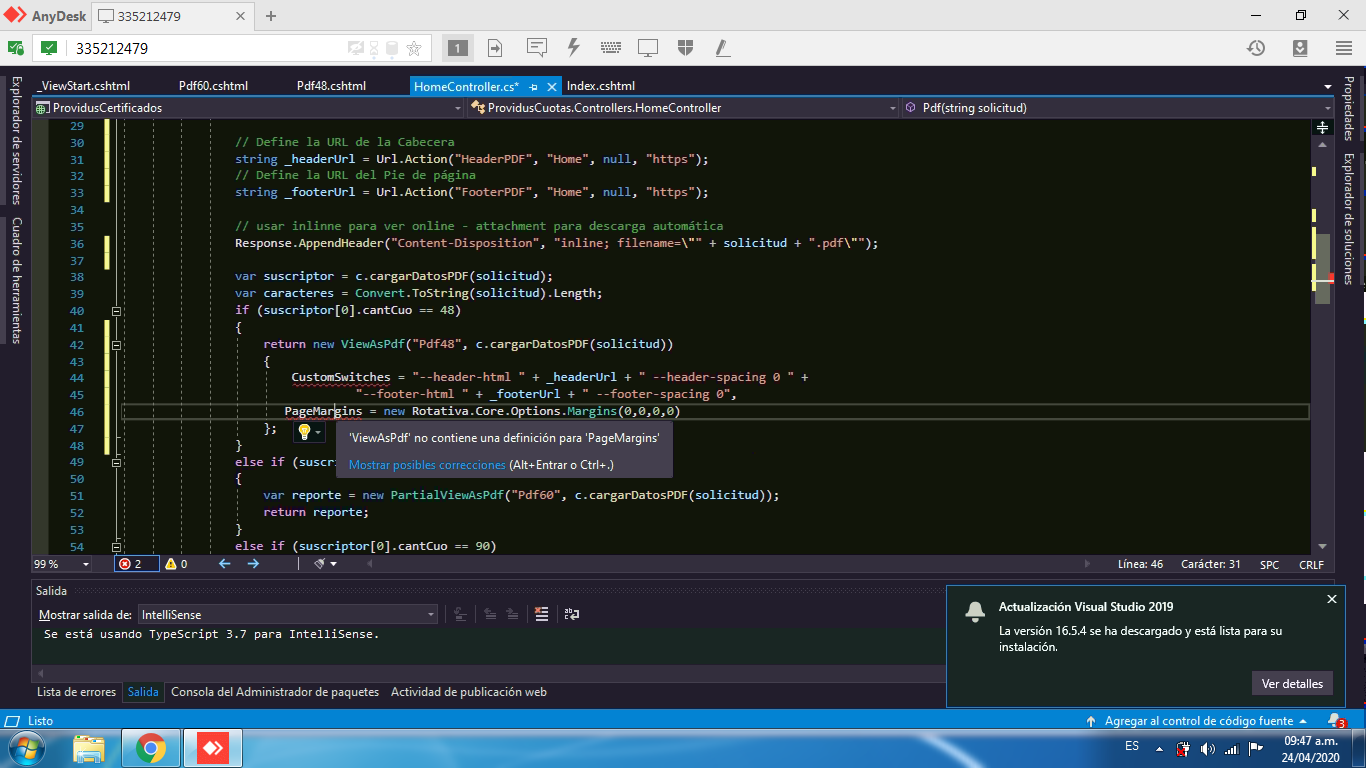Open AnyDesk display settings monitor icon

pyautogui.click(x=648, y=47)
